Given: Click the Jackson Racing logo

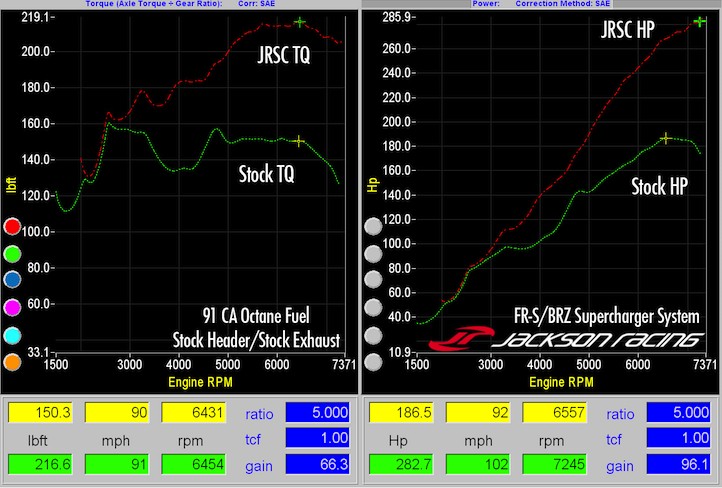Looking at the screenshot, I should click(566, 338).
